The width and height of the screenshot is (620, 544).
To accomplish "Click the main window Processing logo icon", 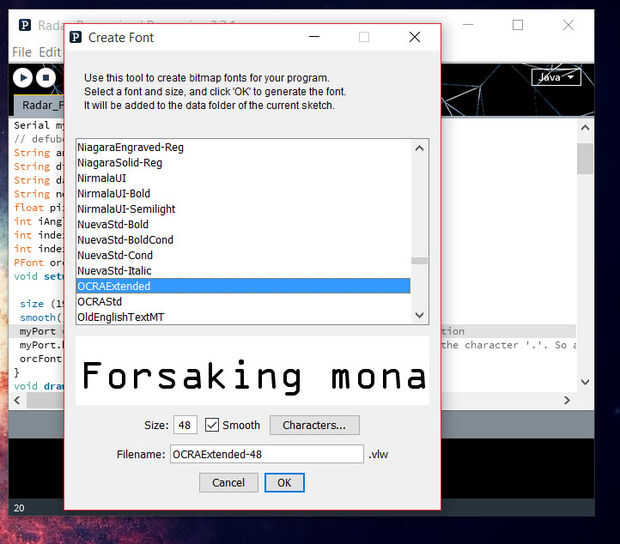I will (x=25, y=25).
